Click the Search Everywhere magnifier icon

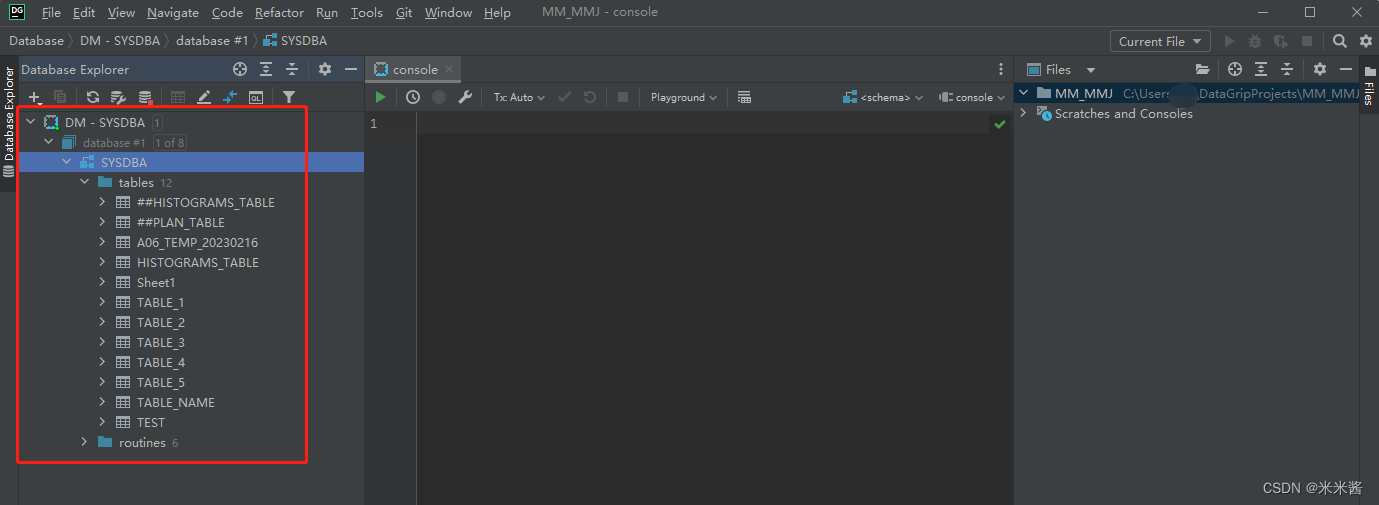pos(1340,41)
